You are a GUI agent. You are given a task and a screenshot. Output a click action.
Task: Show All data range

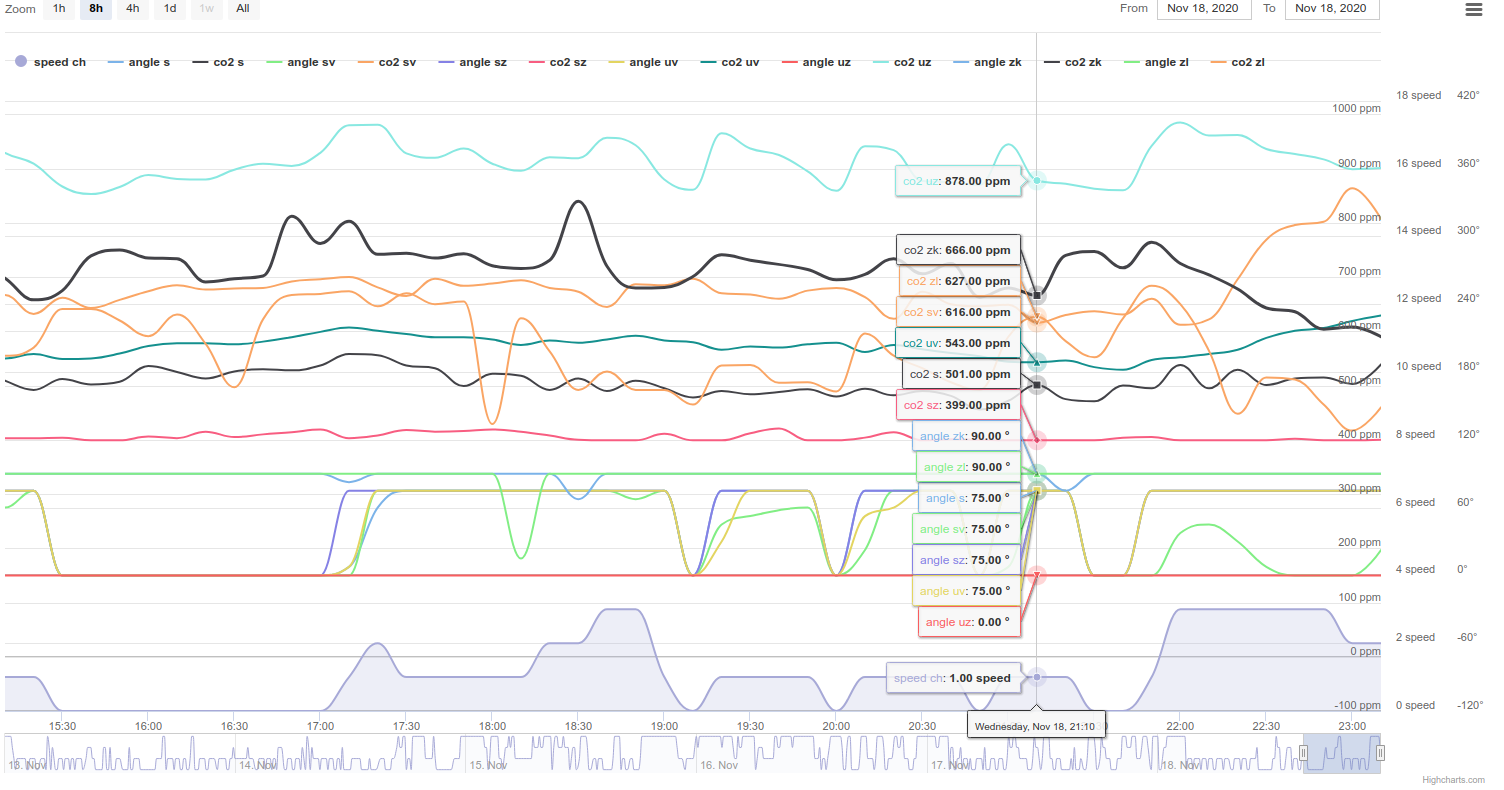tap(243, 9)
